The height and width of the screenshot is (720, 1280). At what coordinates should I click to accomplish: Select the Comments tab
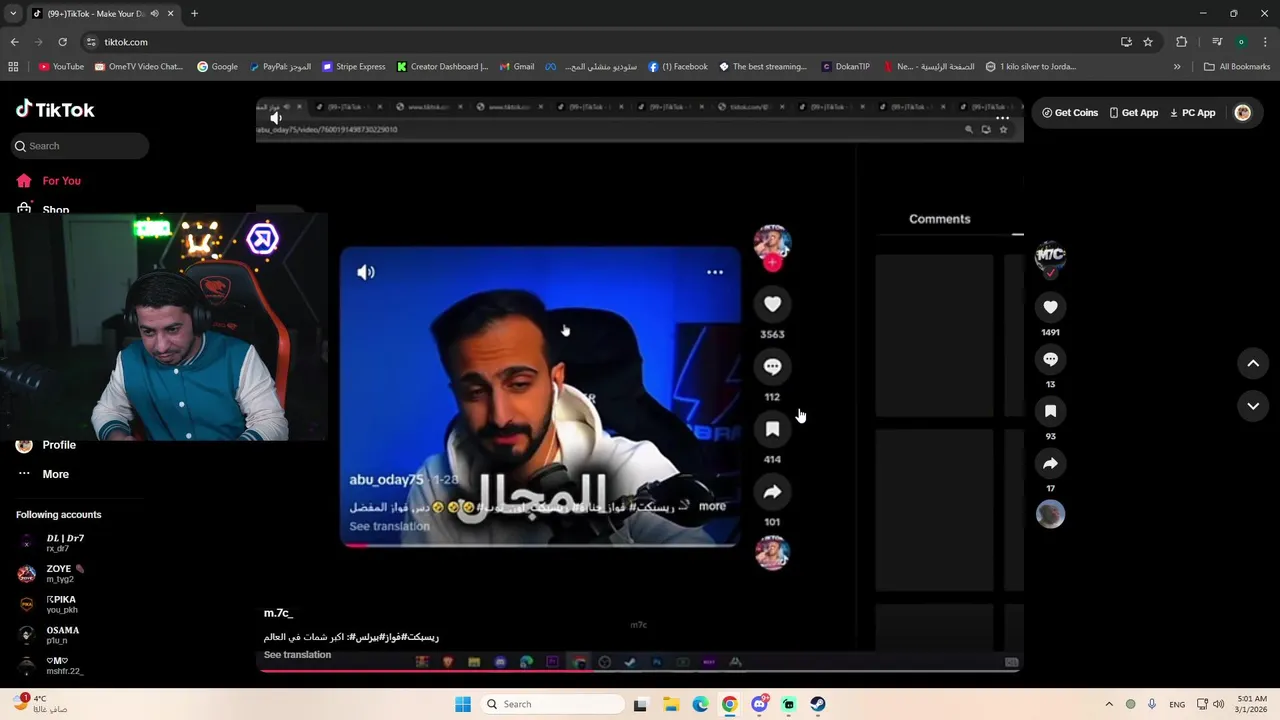(x=939, y=219)
